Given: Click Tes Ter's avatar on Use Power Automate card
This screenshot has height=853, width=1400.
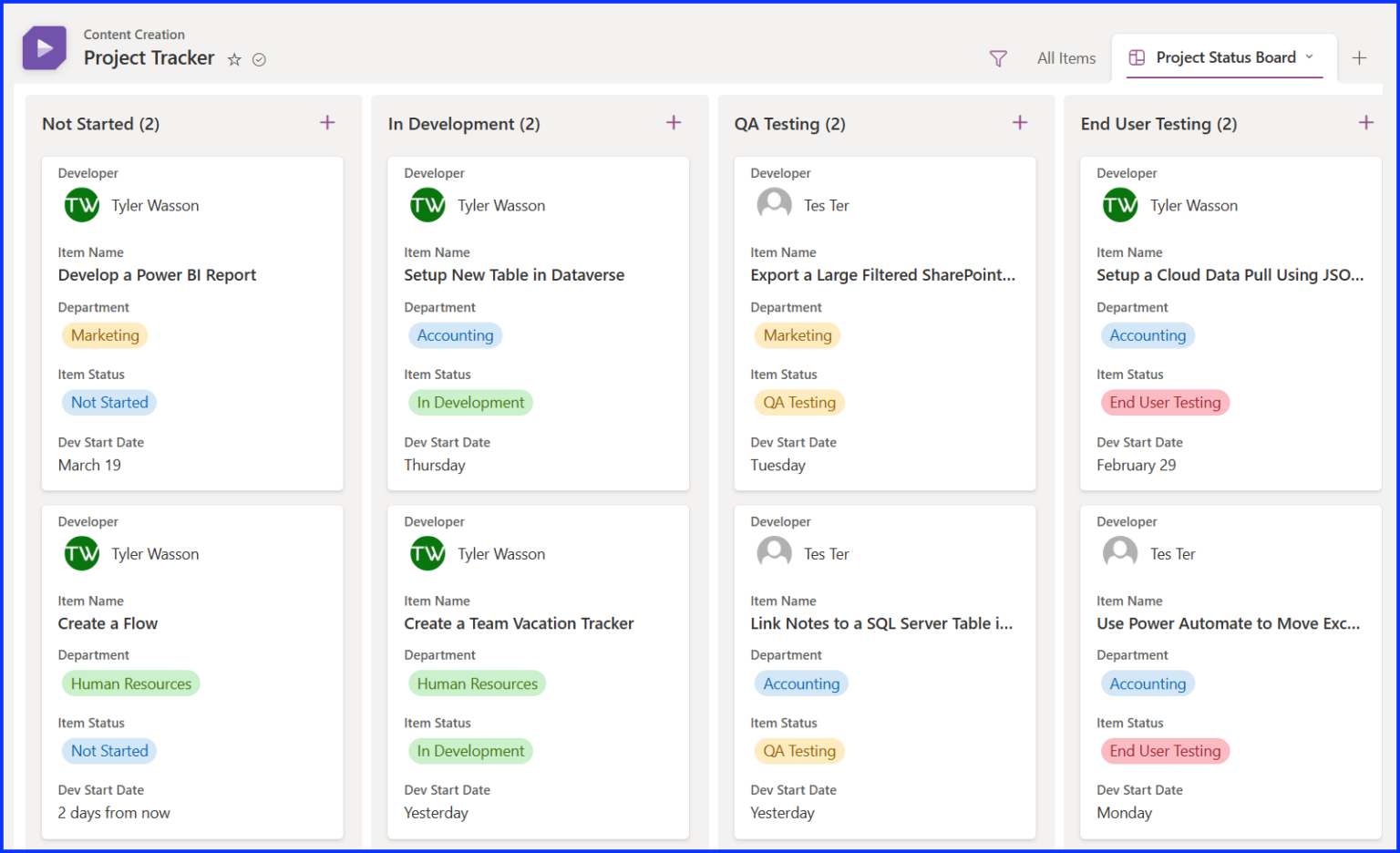Looking at the screenshot, I should click(1120, 553).
